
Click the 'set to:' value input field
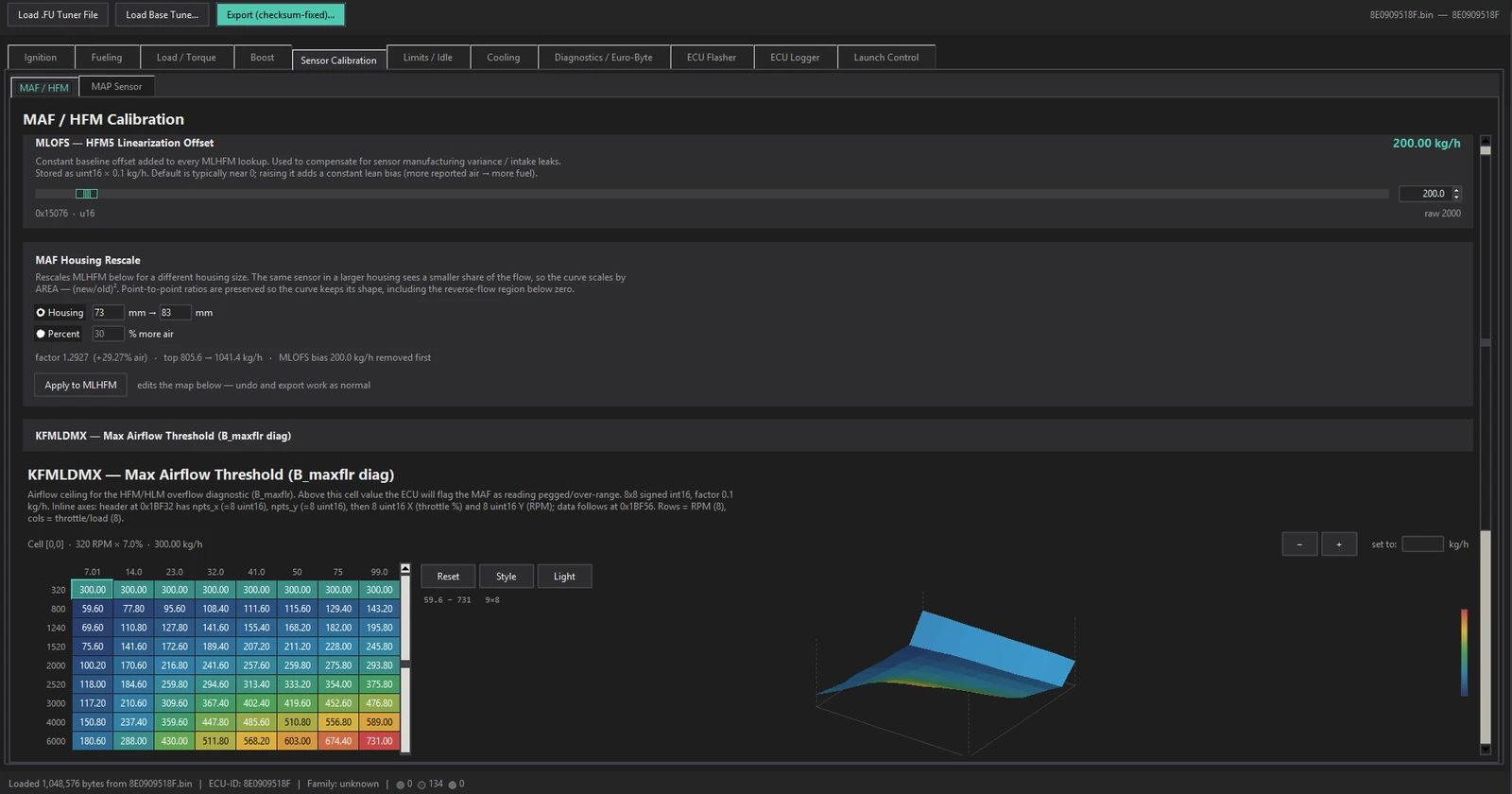1423,544
